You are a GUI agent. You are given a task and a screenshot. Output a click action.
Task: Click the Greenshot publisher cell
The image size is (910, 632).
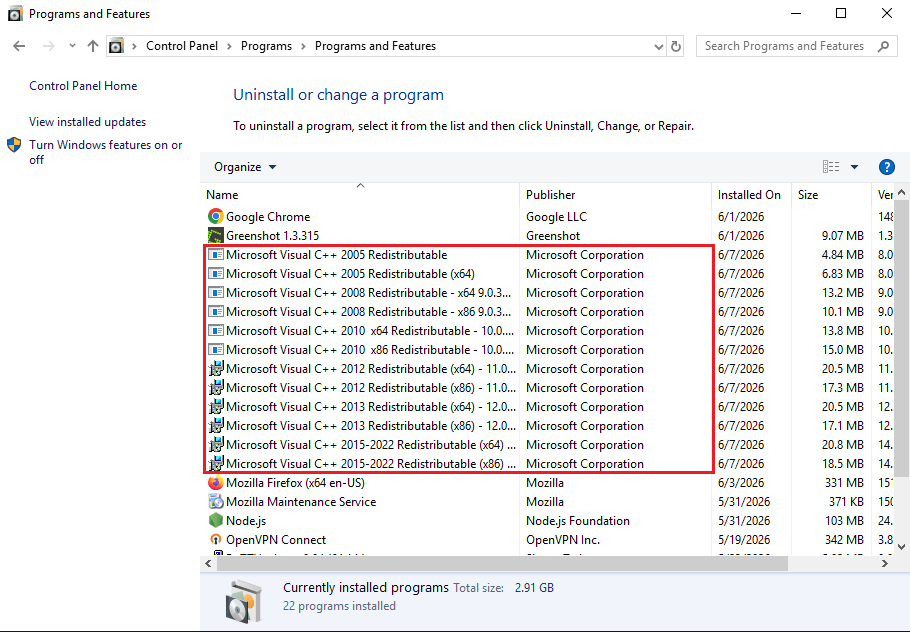pyautogui.click(x=552, y=236)
